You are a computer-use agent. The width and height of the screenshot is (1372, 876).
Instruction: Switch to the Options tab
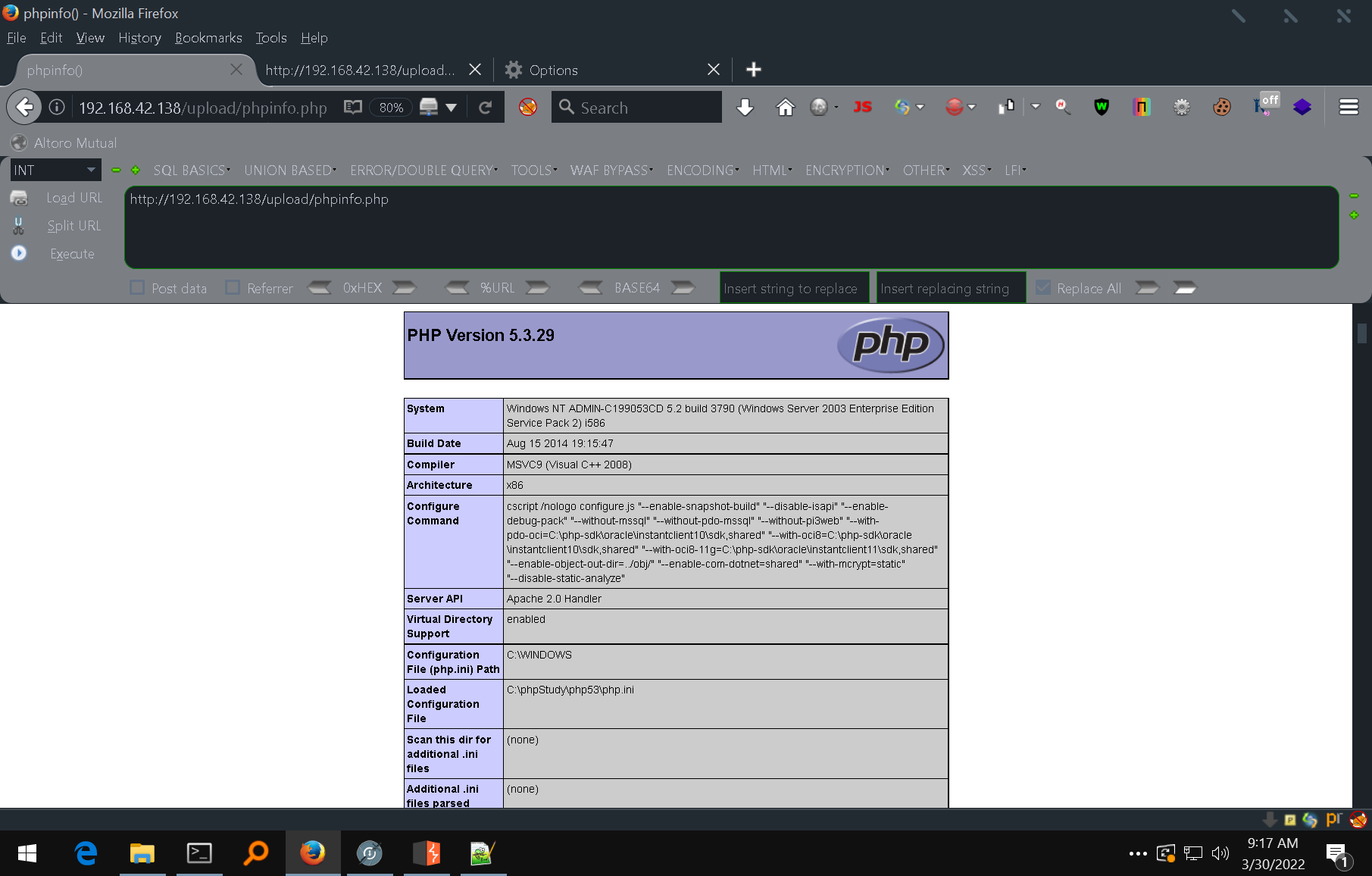click(x=553, y=70)
